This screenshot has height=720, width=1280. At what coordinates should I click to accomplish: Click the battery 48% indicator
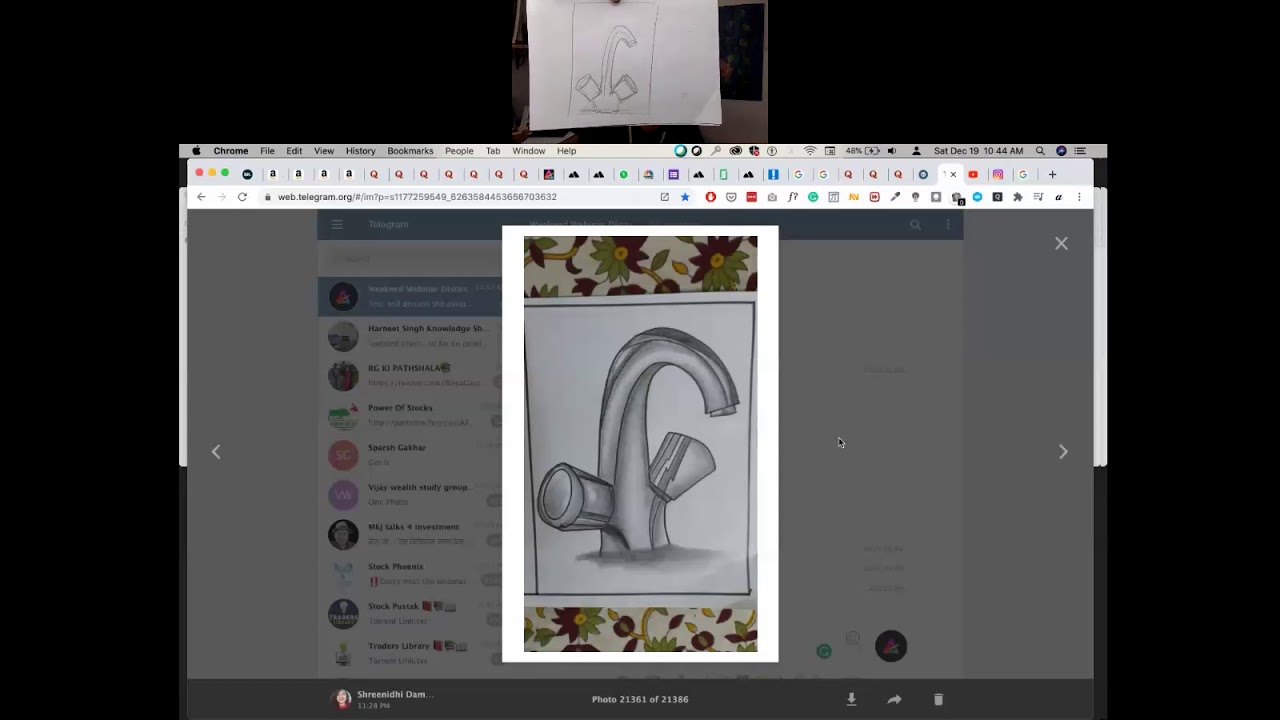pyautogui.click(x=862, y=151)
